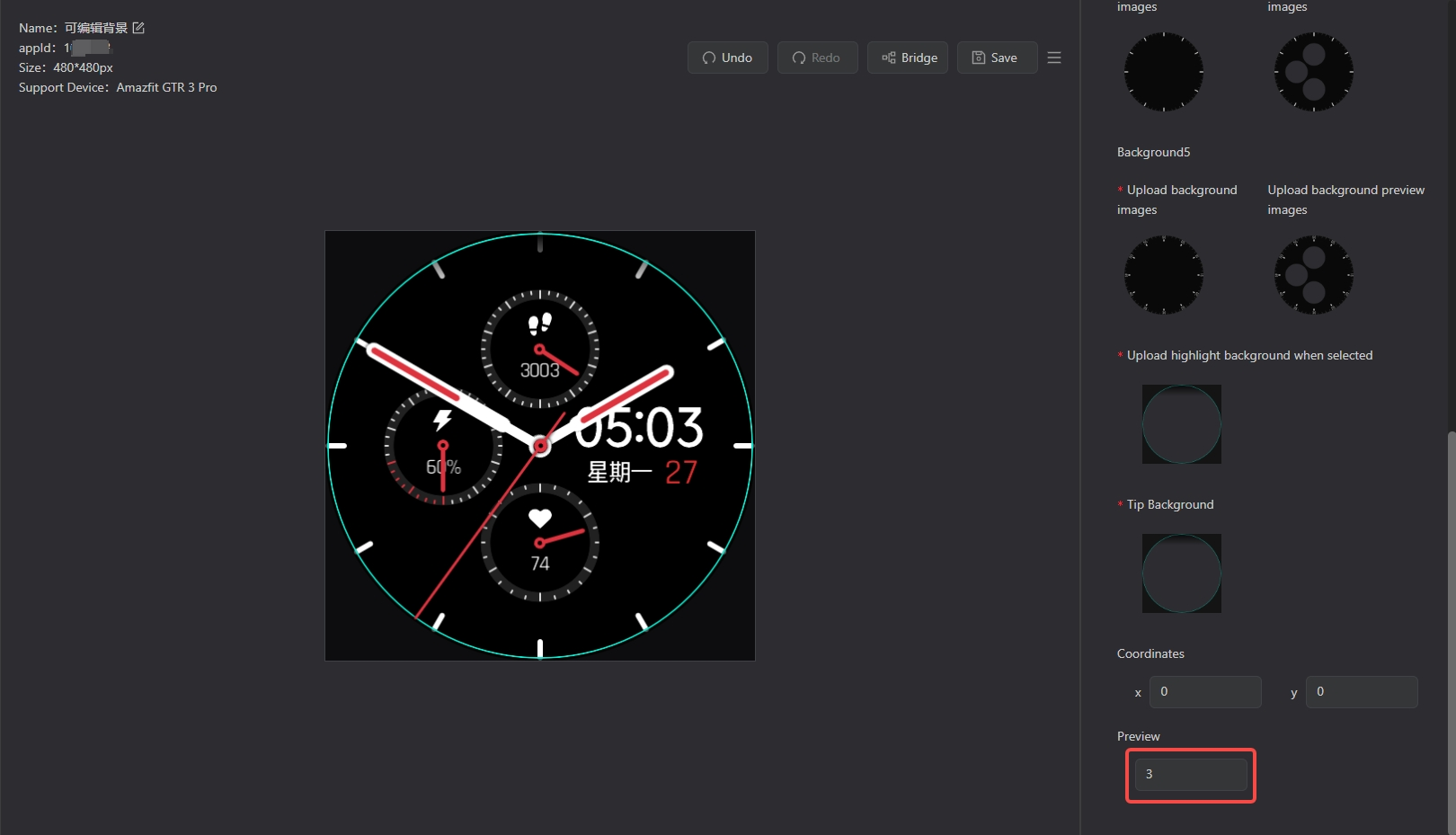Click the highlight background when selected thumbnail

[x=1181, y=424]
